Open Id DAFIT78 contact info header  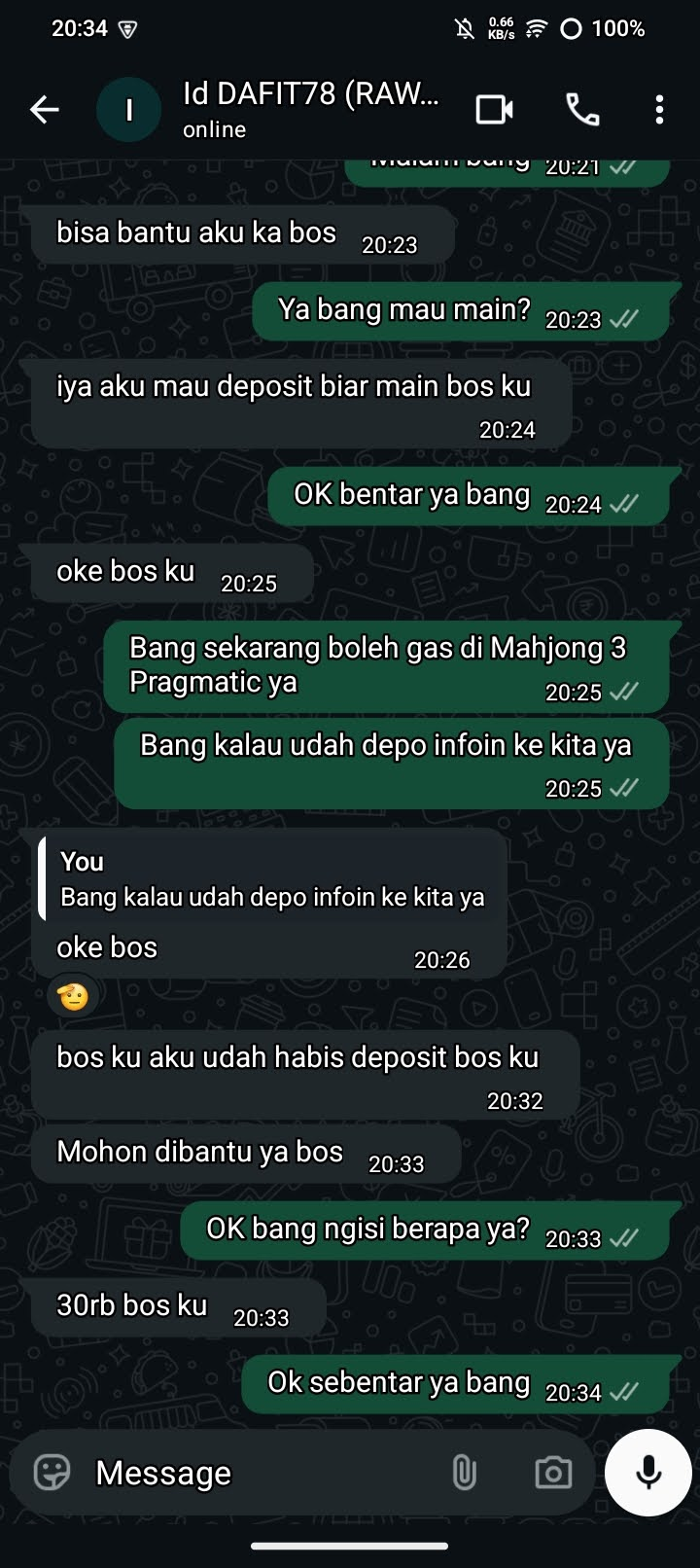(311, 109)
